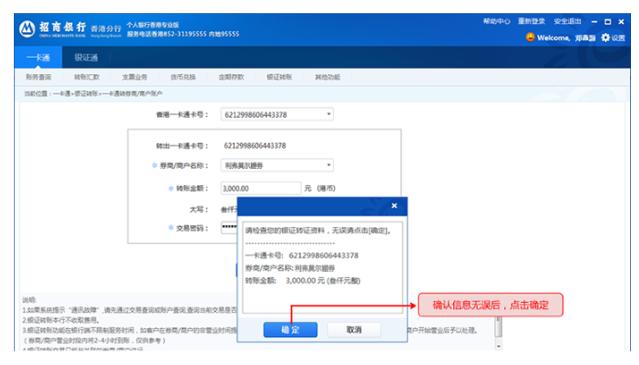Click the service phone number text in header
This screenshot has width=639, height=365.
click(x=183, y=34)
